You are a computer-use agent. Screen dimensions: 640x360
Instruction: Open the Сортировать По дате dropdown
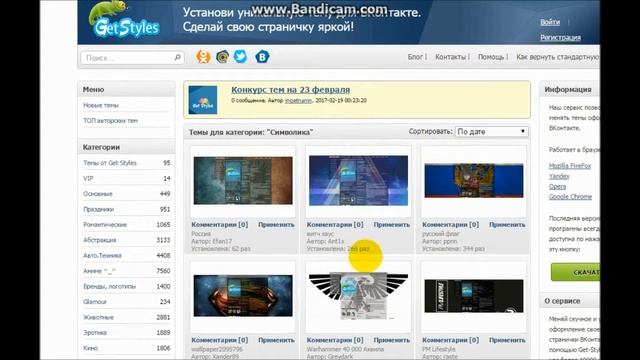(x=491, y=132)
